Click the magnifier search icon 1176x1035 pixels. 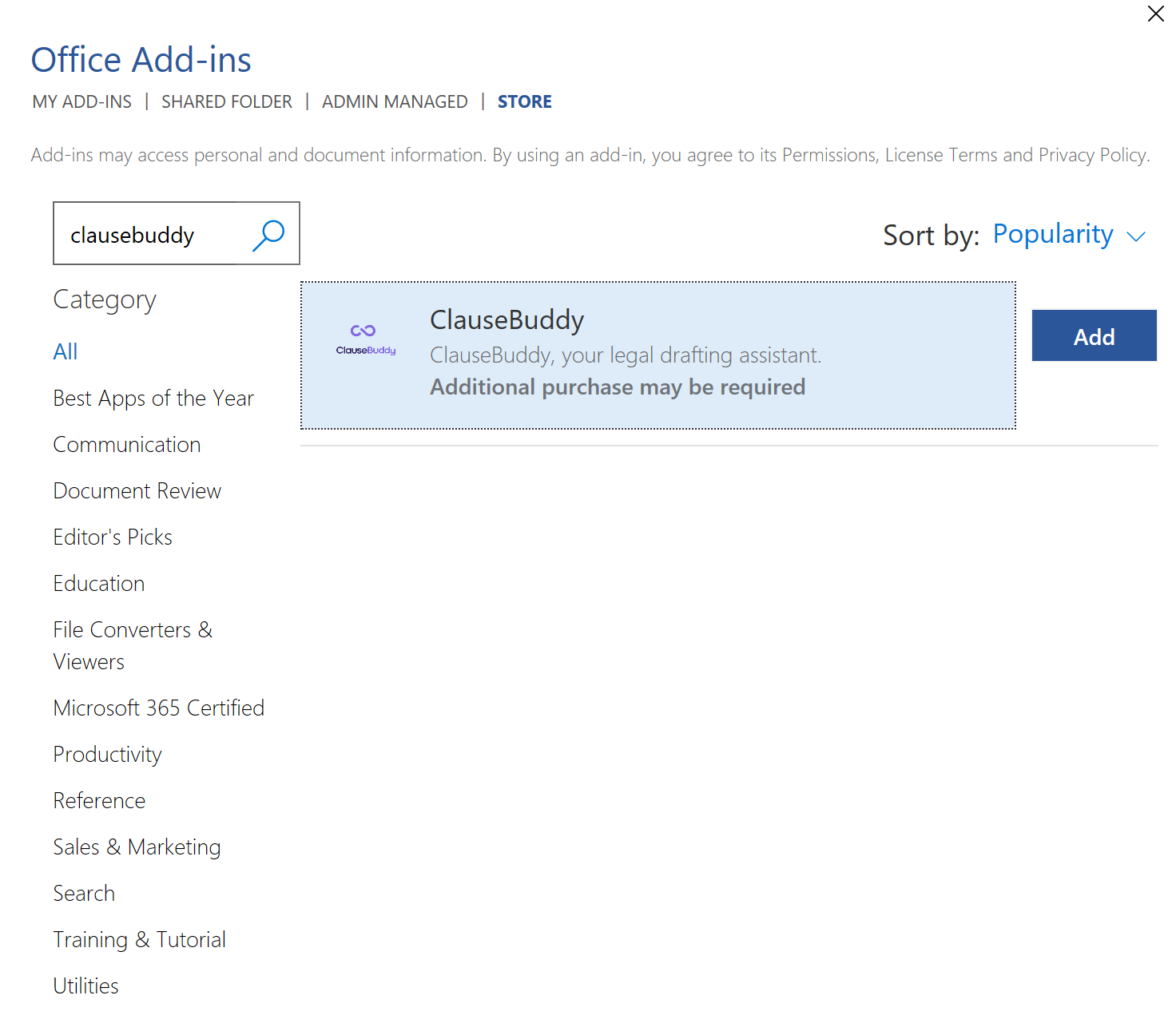tap(268, 235)
